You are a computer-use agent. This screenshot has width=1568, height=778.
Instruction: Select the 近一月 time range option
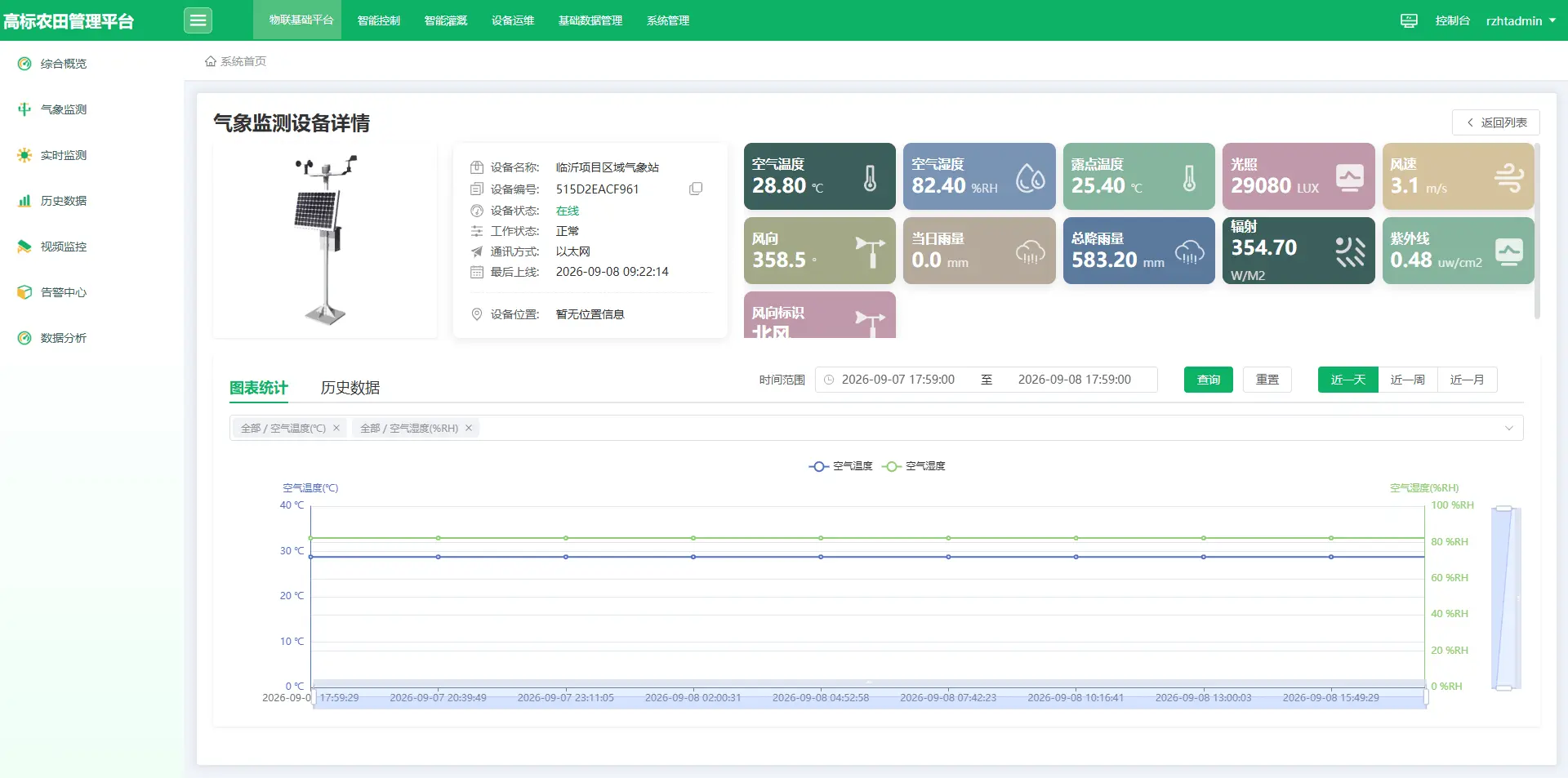[1468, 380]
